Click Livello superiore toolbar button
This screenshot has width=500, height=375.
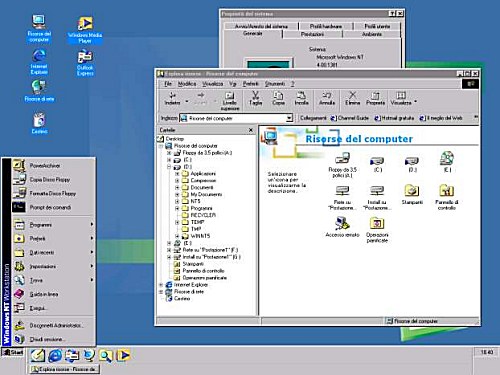(x=230, y=101)
